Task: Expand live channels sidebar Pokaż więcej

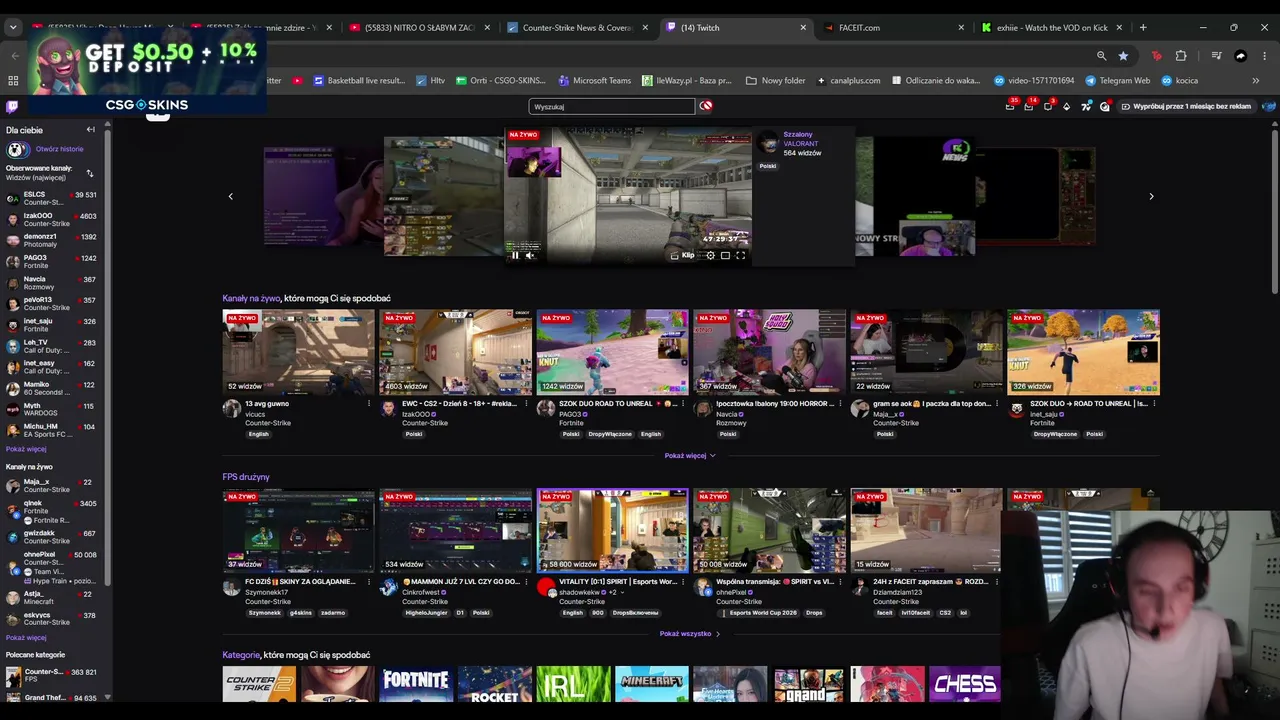Action: 26,637
